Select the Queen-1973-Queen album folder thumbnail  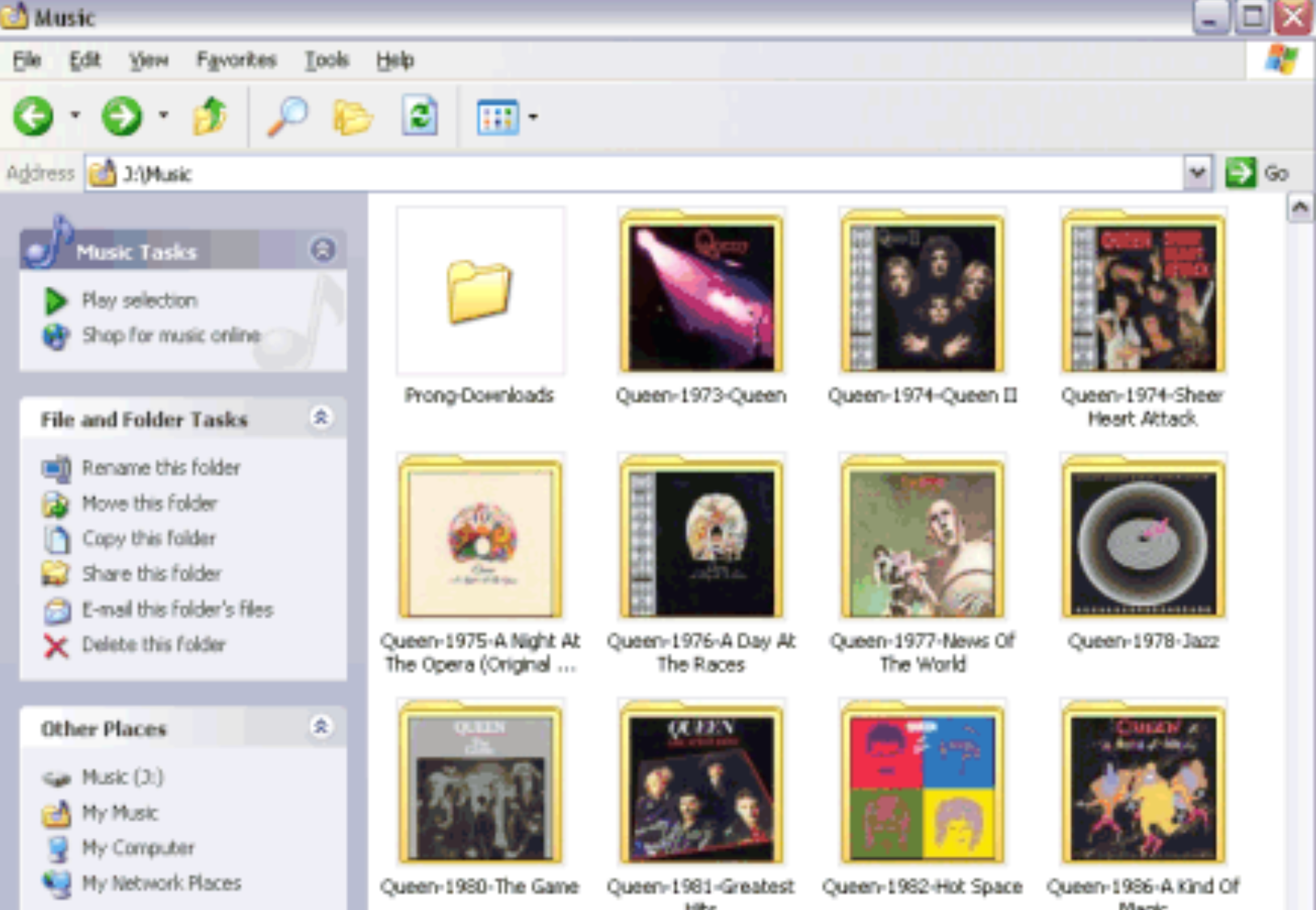[x=701, y=291]
